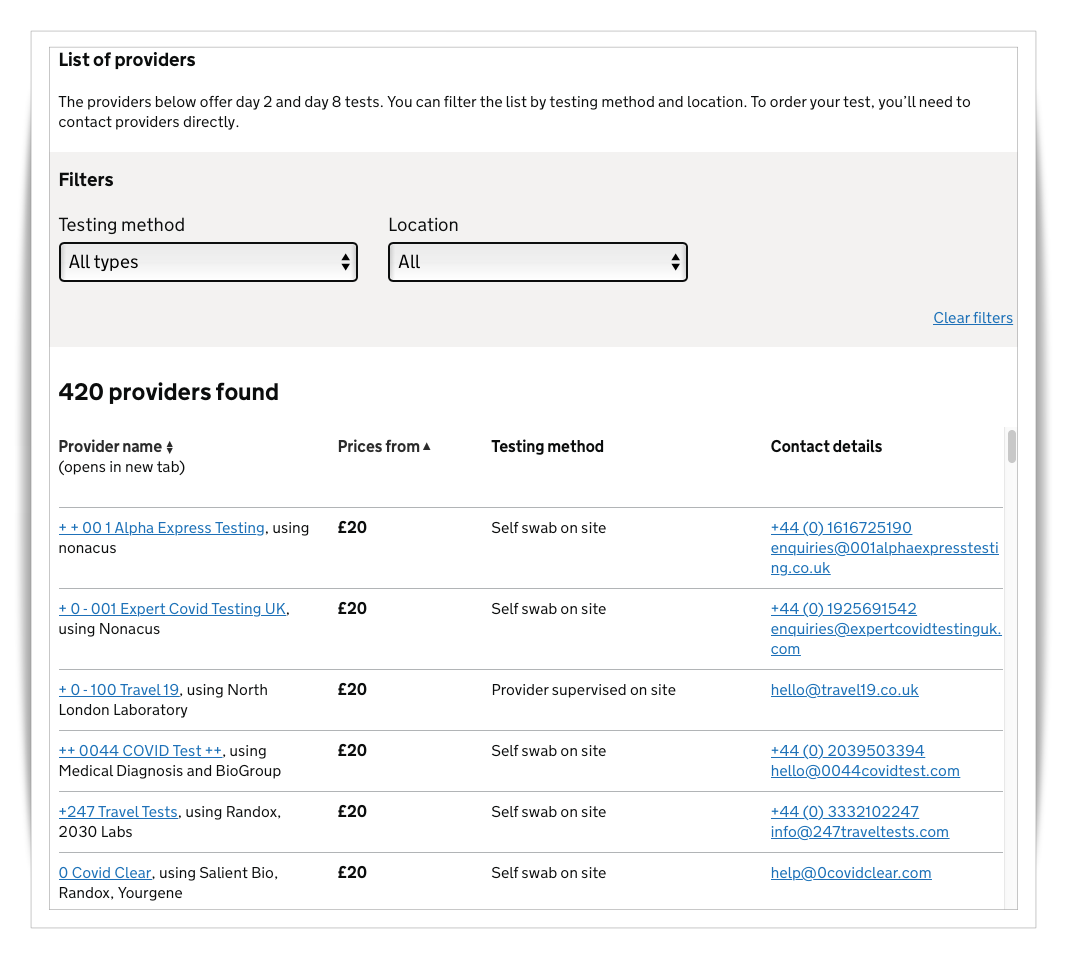Screen dimensions: 1067x959
Task: Sort by Prices from arrow
Action: tap(427, 446)
